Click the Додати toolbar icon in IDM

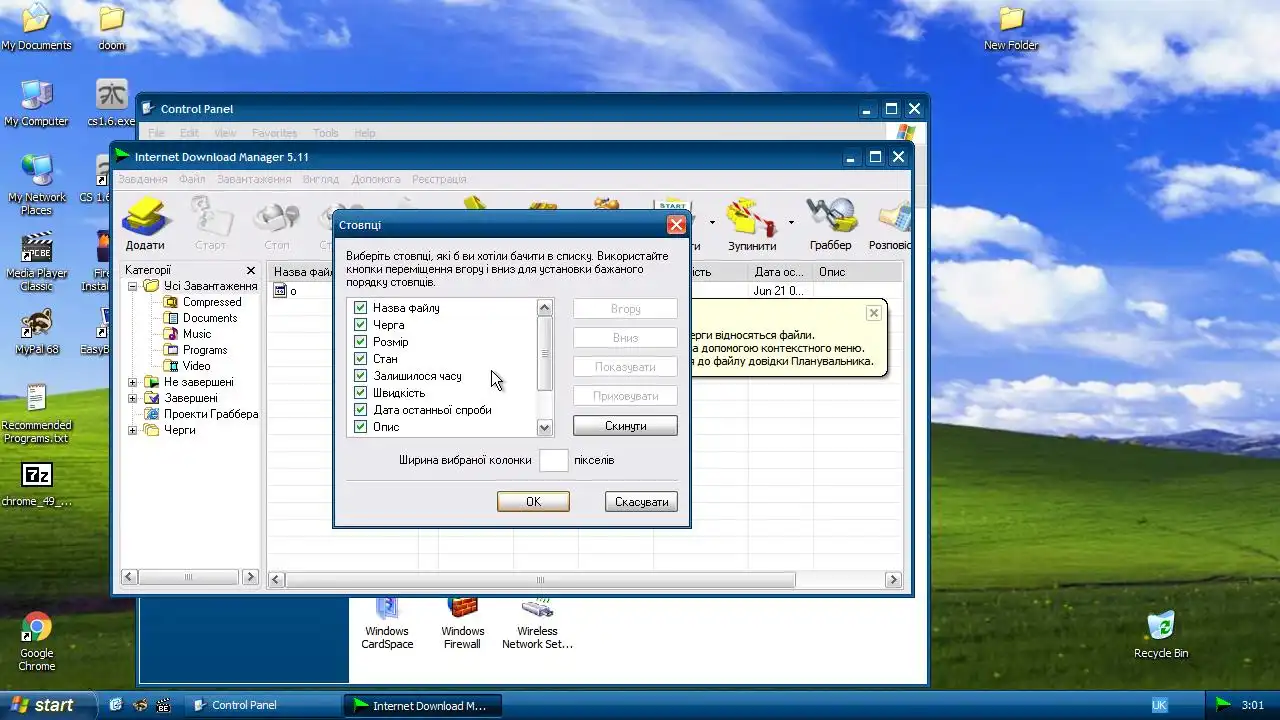pyautogui.click(x=145, y=223)
